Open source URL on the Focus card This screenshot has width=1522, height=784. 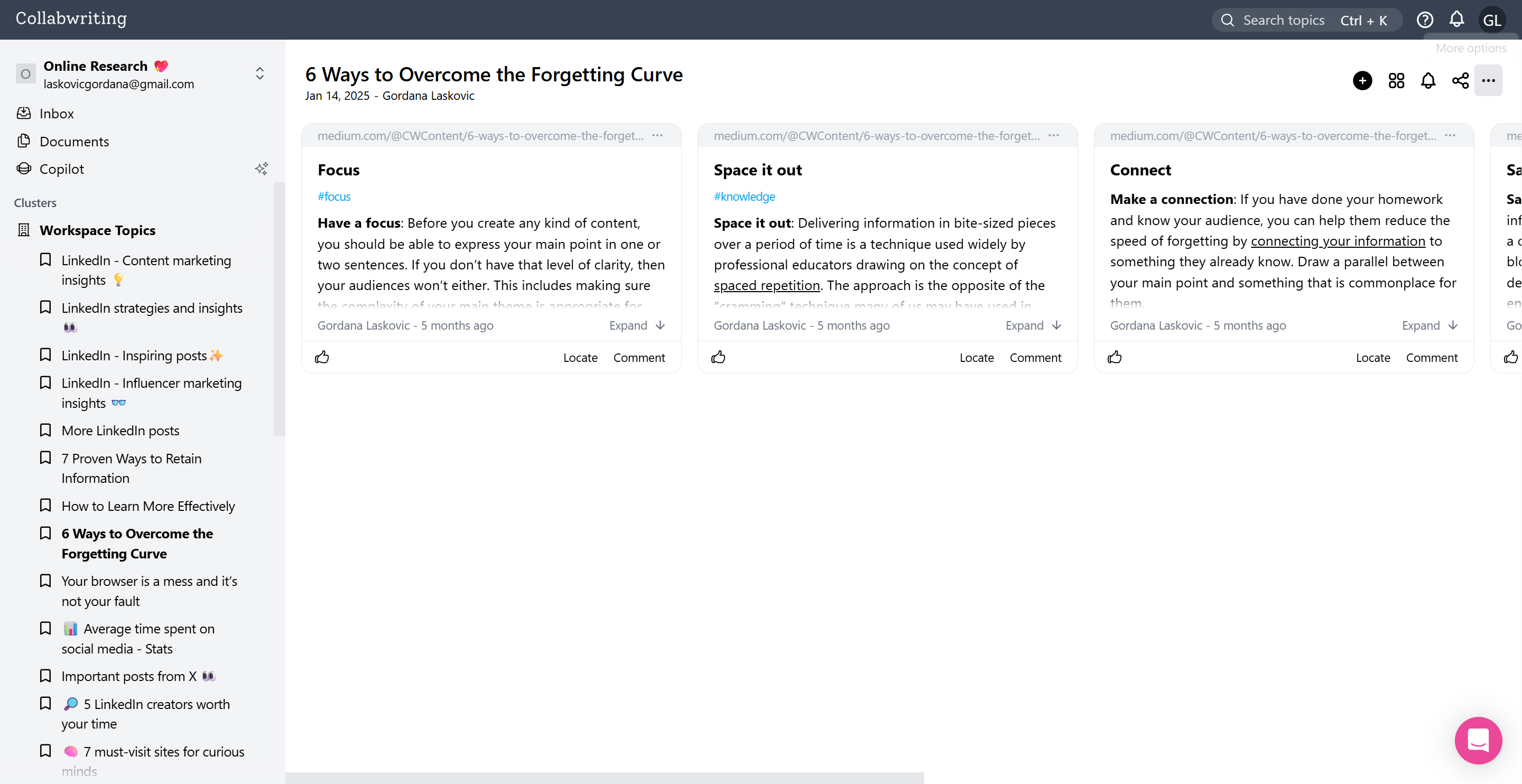[480, 136]
